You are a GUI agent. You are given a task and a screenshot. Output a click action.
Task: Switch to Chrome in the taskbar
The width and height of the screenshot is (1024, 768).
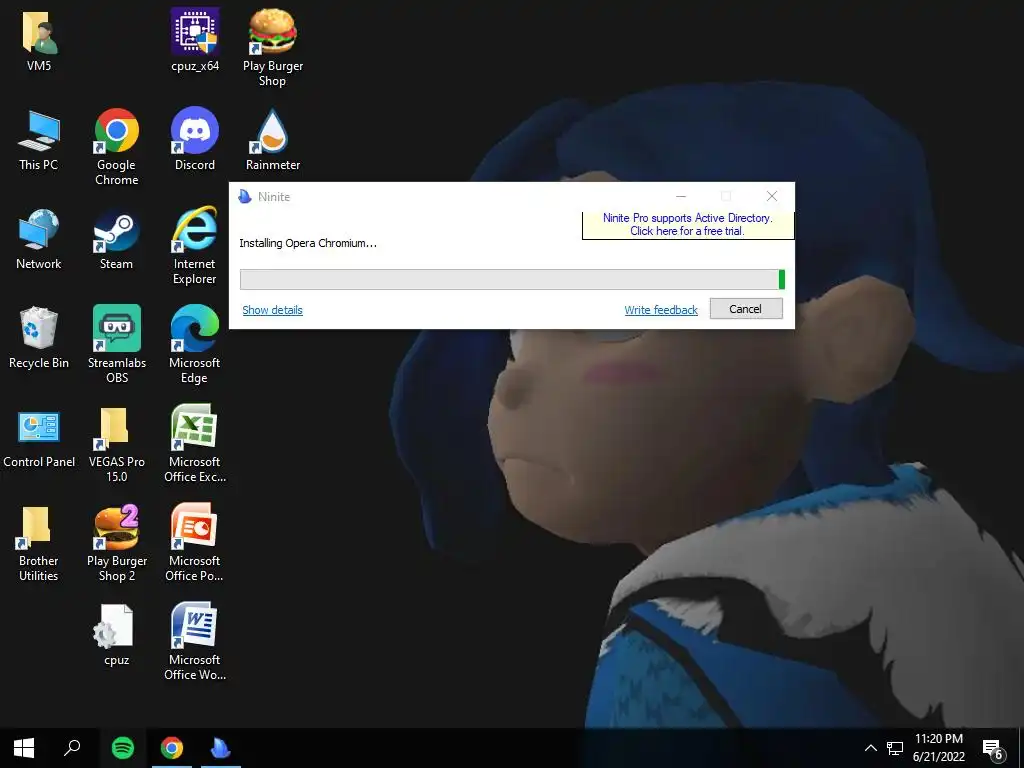pos(172,748)
